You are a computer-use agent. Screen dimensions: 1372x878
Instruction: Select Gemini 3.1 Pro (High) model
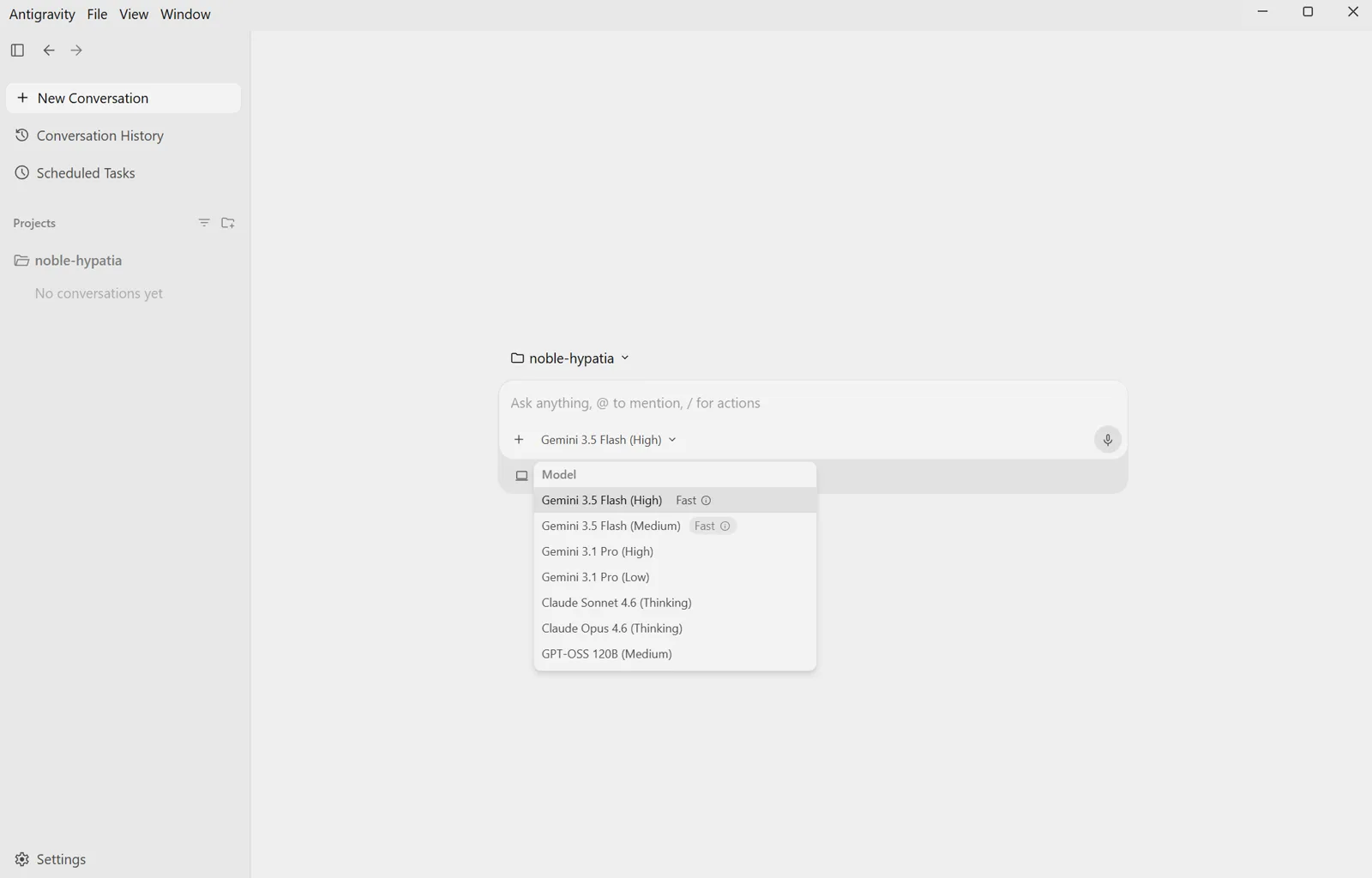(675, 551)
